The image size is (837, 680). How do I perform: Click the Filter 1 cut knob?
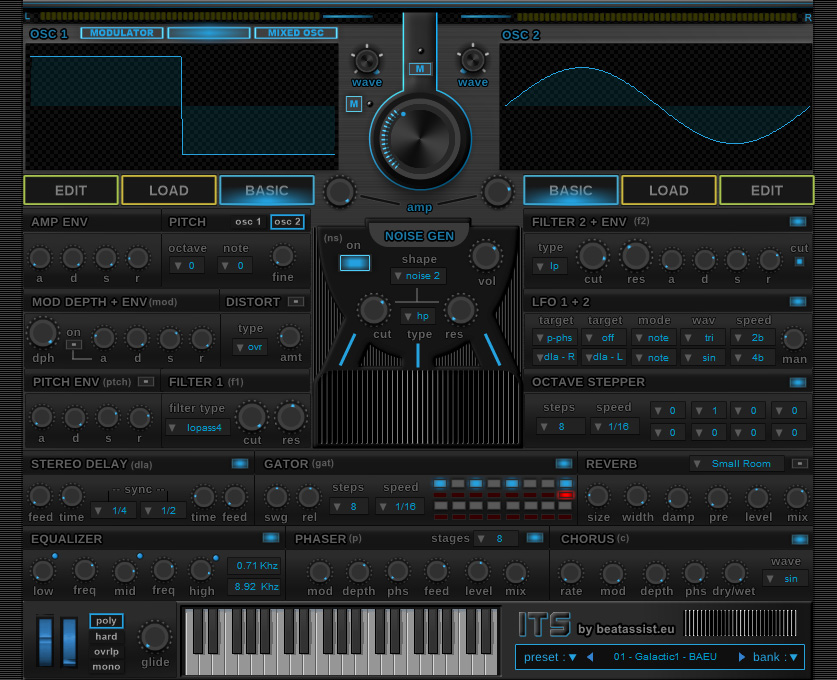[252, 417]
